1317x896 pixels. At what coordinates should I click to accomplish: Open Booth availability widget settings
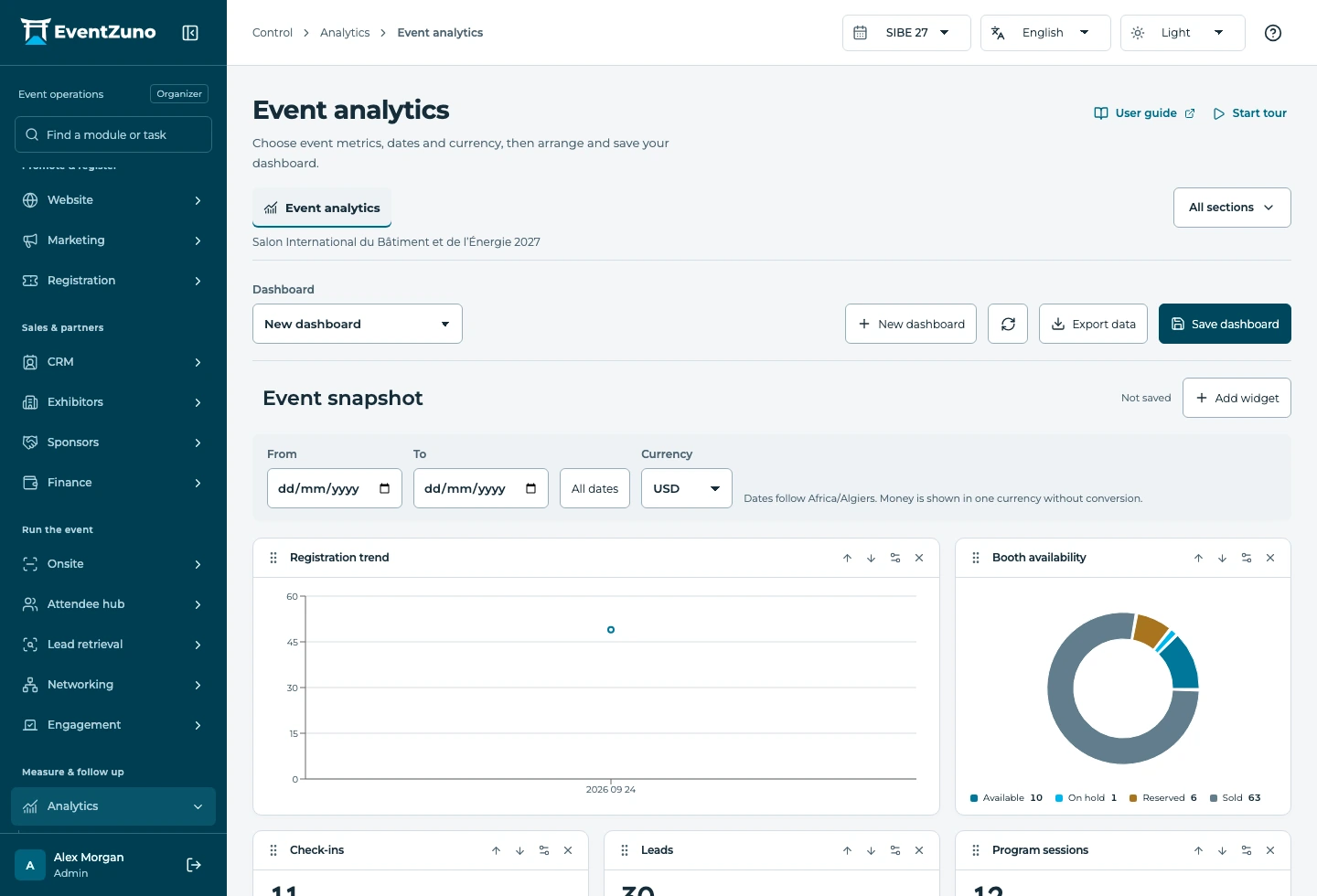(x=1247, y=558)
